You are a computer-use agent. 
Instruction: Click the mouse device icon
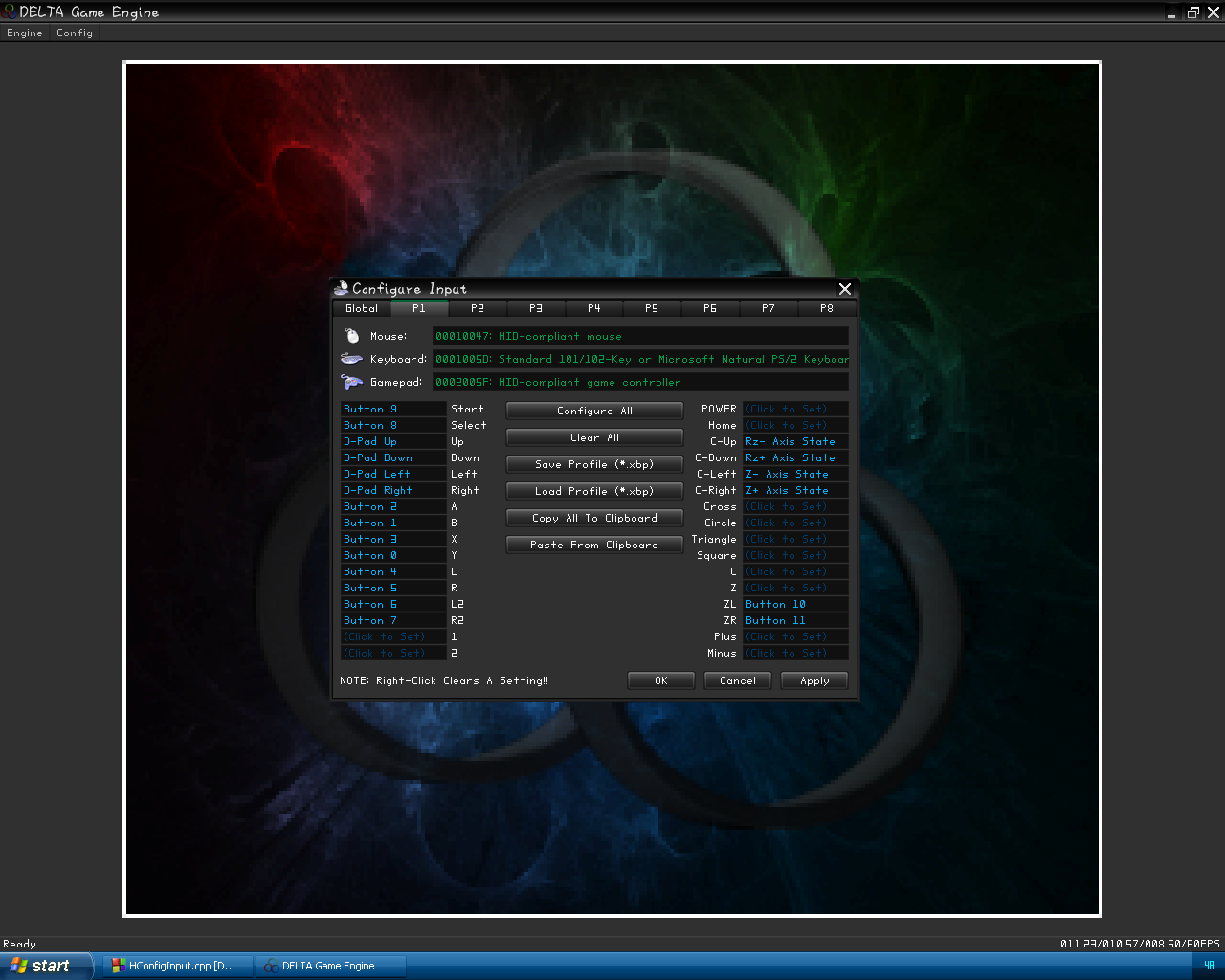coord(352,336)
